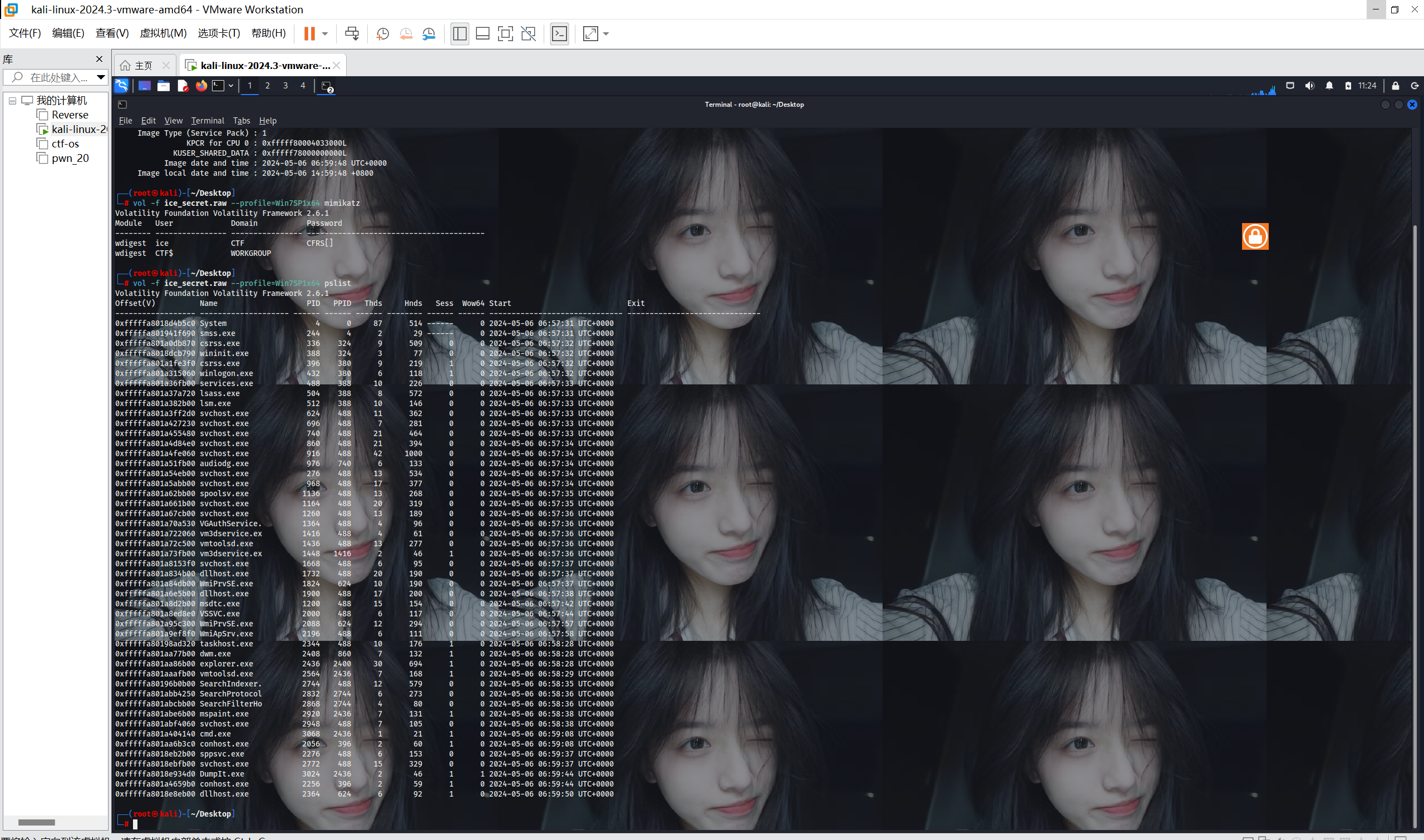Viewport: 1424px width, 840px height.
Task: Click the VMware pause virtual machine button
Action: tap(309, 33)
